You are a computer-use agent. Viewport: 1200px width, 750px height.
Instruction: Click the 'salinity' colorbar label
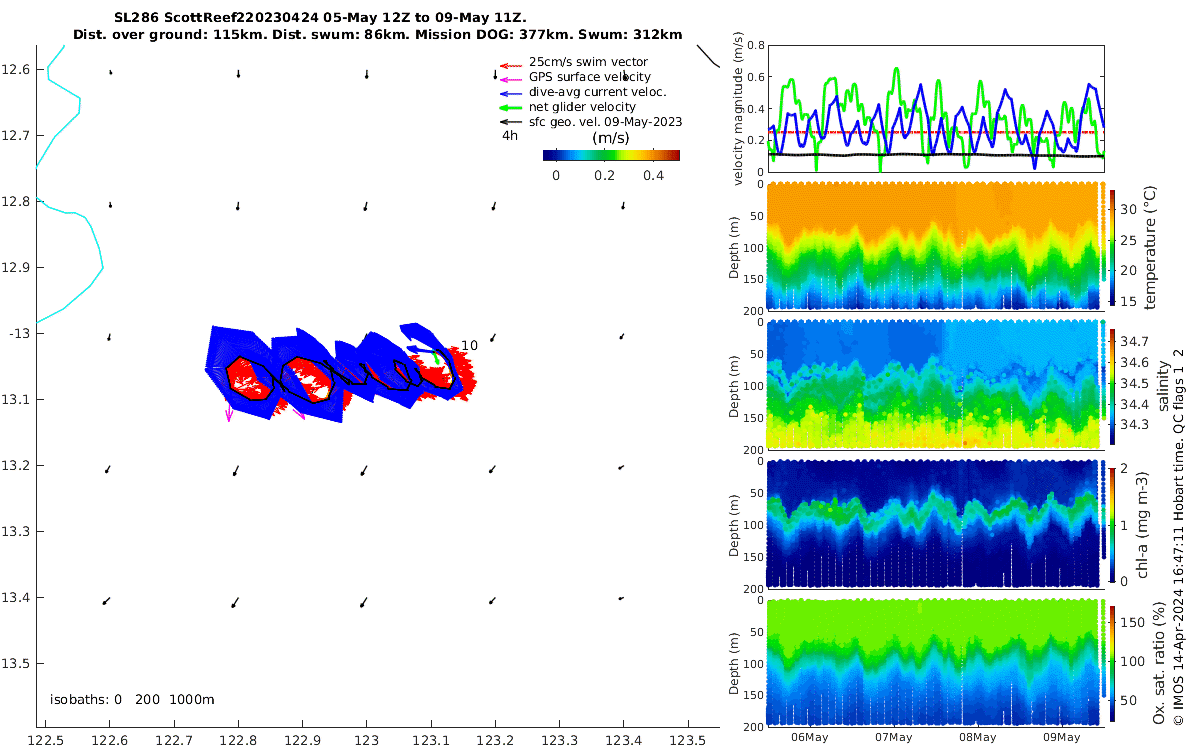pyautogui.click(x=1163, y=386)
